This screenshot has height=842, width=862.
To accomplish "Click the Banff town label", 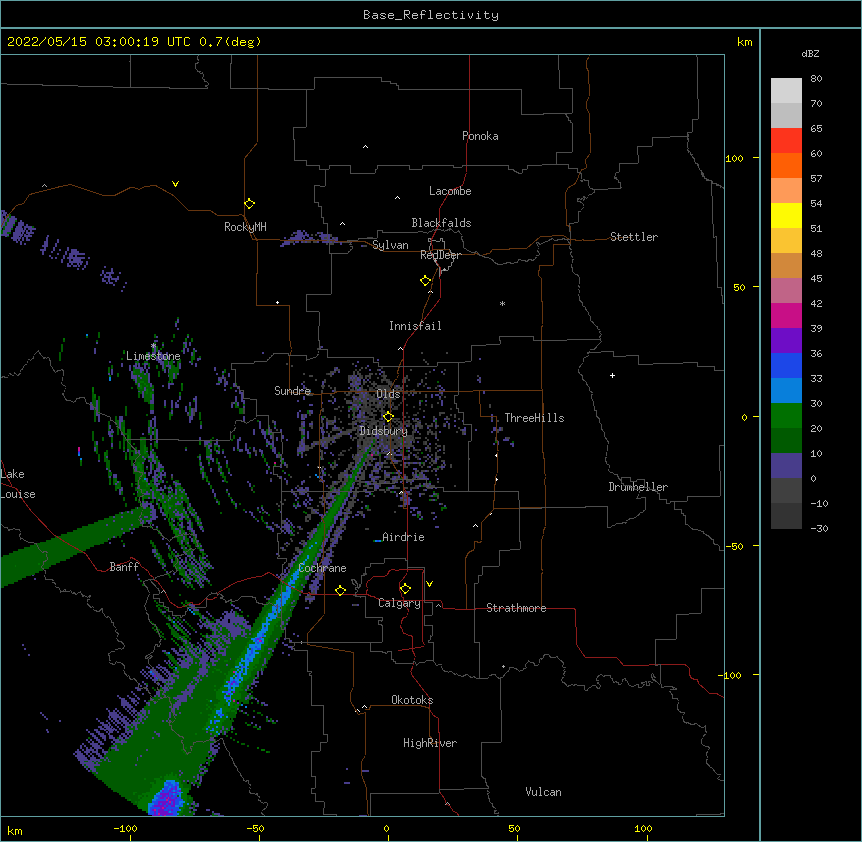I will click(124, 567).
